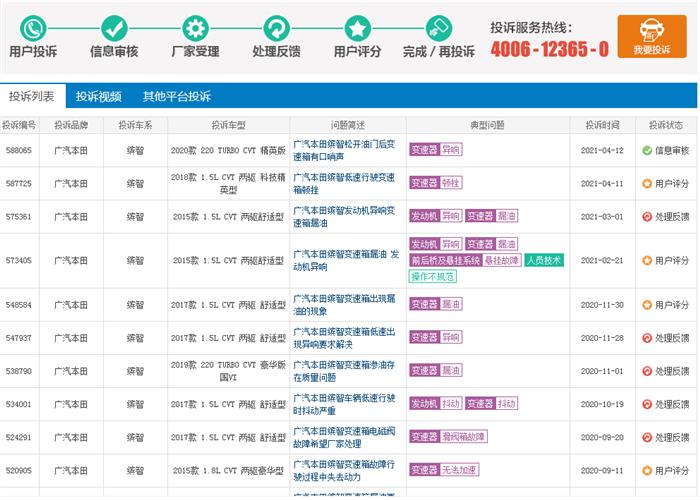Image resolution: width=700 pixels, height=500 pixels.
Task: Click the 用户评分 star step icon
Action: [x=358, y=28]
